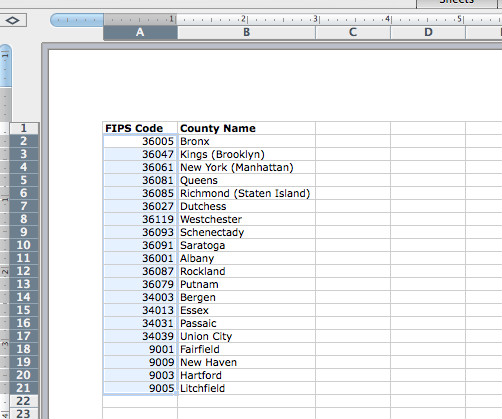This screenshot has width=502, height=419.
Task: Click the Rockland cell
Action: (246, 271)
